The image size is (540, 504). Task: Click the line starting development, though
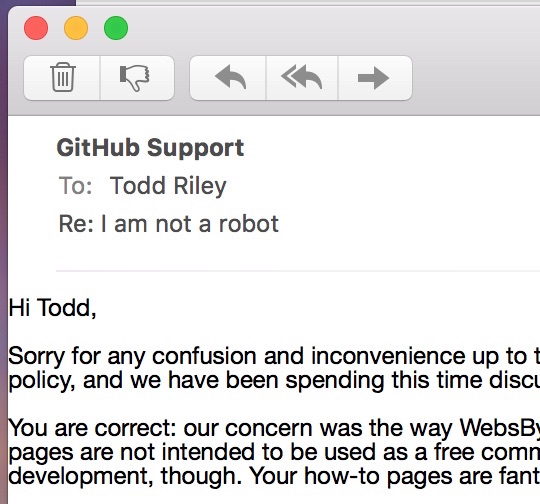click(274, 476)
